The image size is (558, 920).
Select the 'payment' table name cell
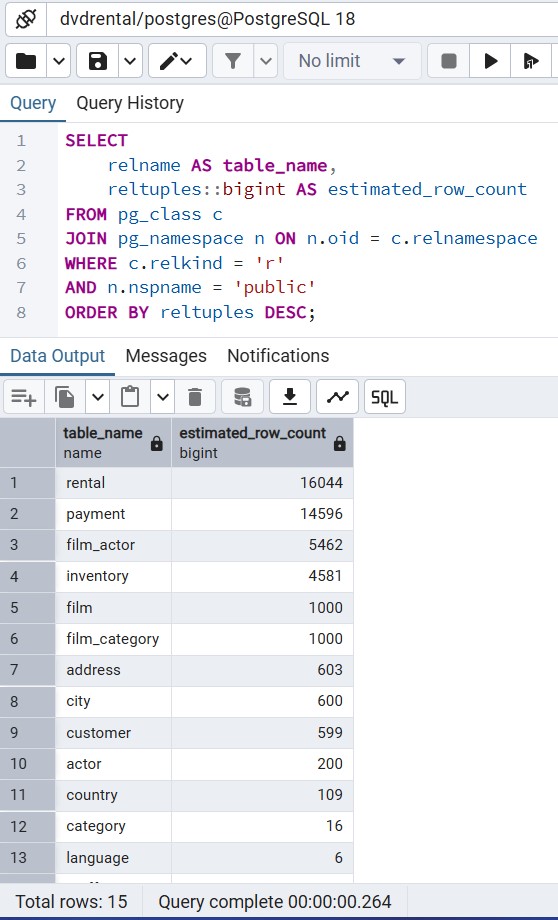coord(113,514)
